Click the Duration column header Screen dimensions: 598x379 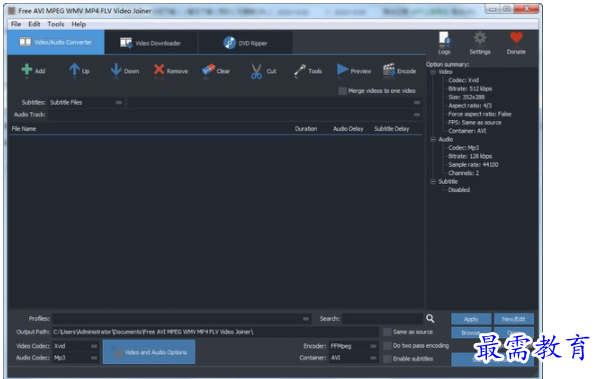pyautogui.click(x=305, y=129)
